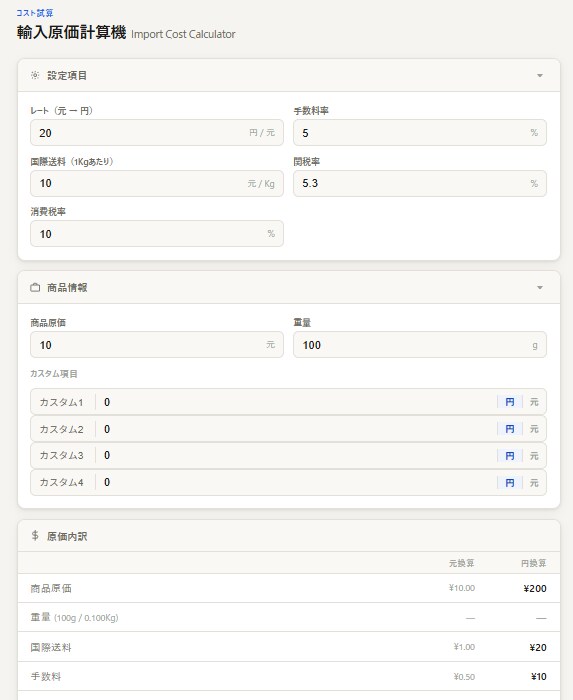Select 円 currency for カスタム4
The width and height of the screenshot is (573, 700).
(x=510, y=483)
